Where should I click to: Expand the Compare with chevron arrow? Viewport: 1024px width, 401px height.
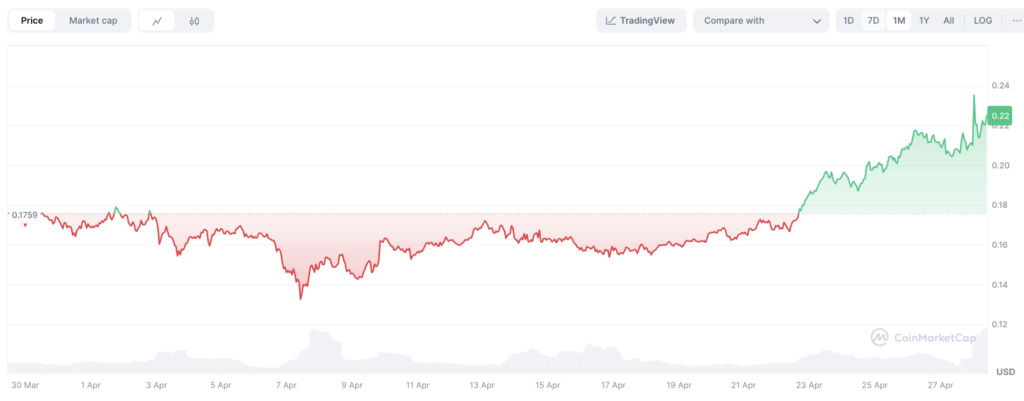816,21
